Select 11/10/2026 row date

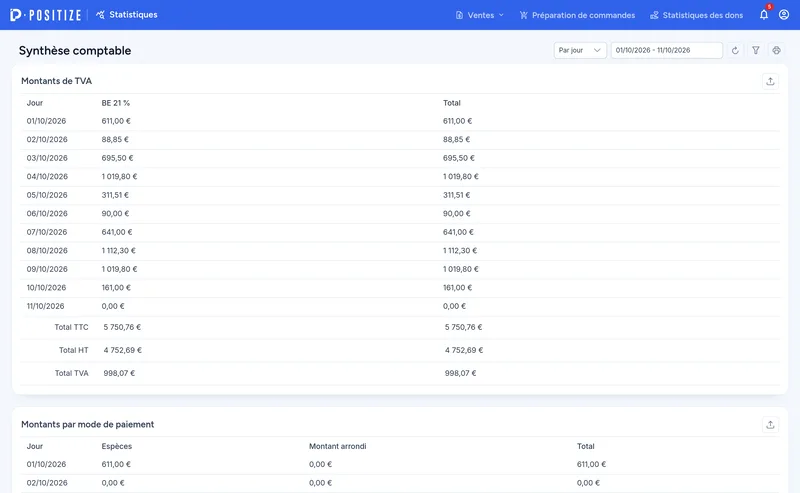coord(45,306)
